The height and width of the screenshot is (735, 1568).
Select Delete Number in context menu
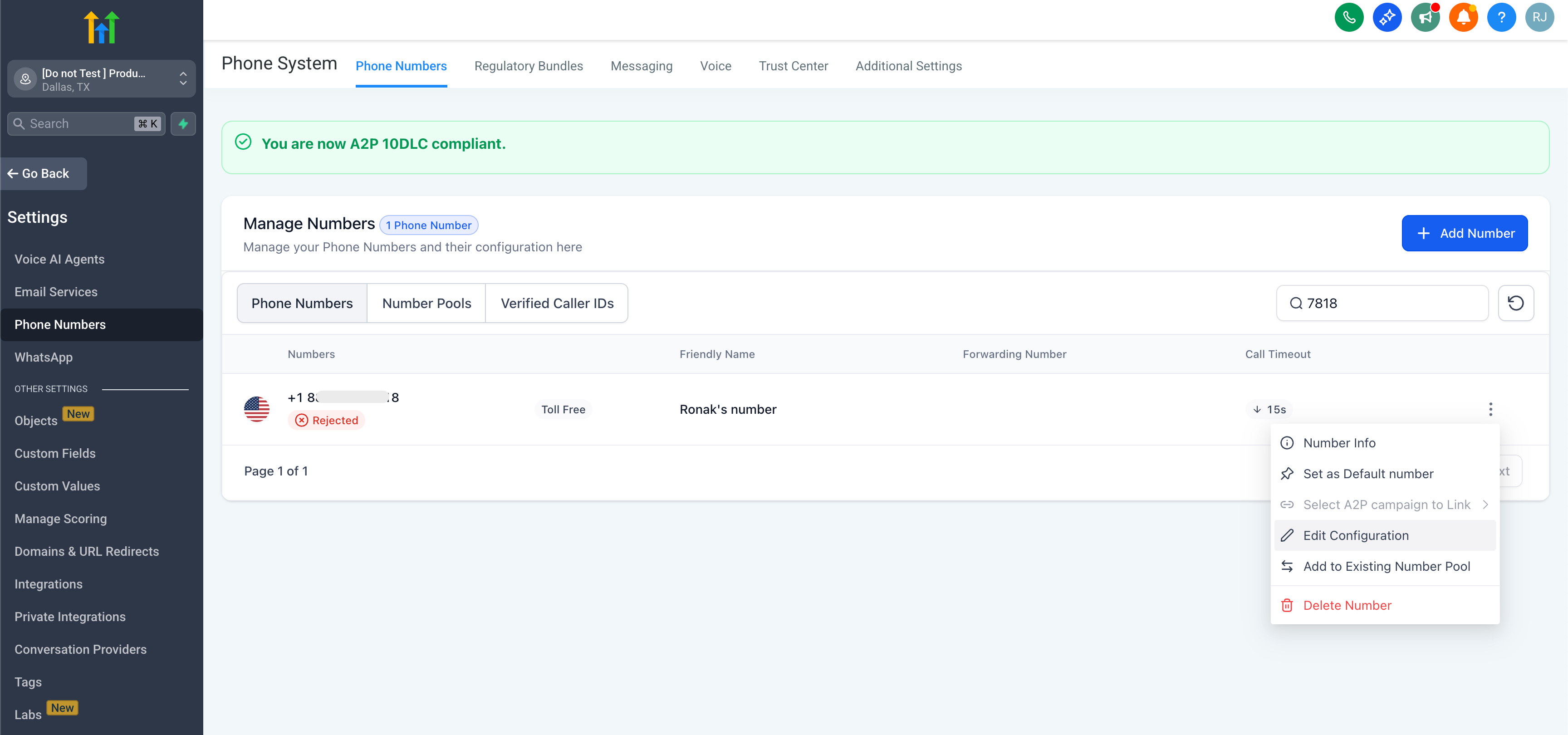(x=1347, y=605)
